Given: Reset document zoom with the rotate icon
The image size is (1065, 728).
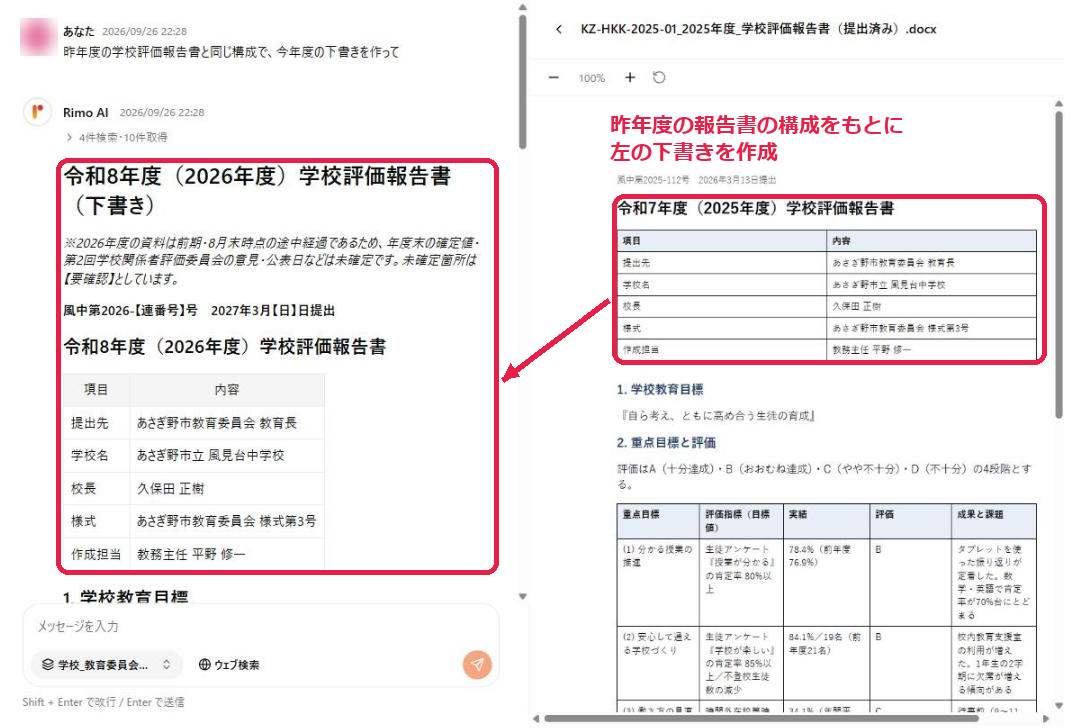Looking at the screenshot, I should pyautogui.click(x=659, y=77).
